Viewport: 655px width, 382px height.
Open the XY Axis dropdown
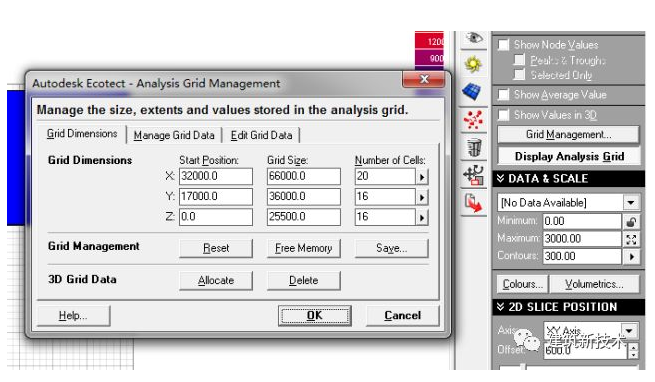(x=629, y=331)
